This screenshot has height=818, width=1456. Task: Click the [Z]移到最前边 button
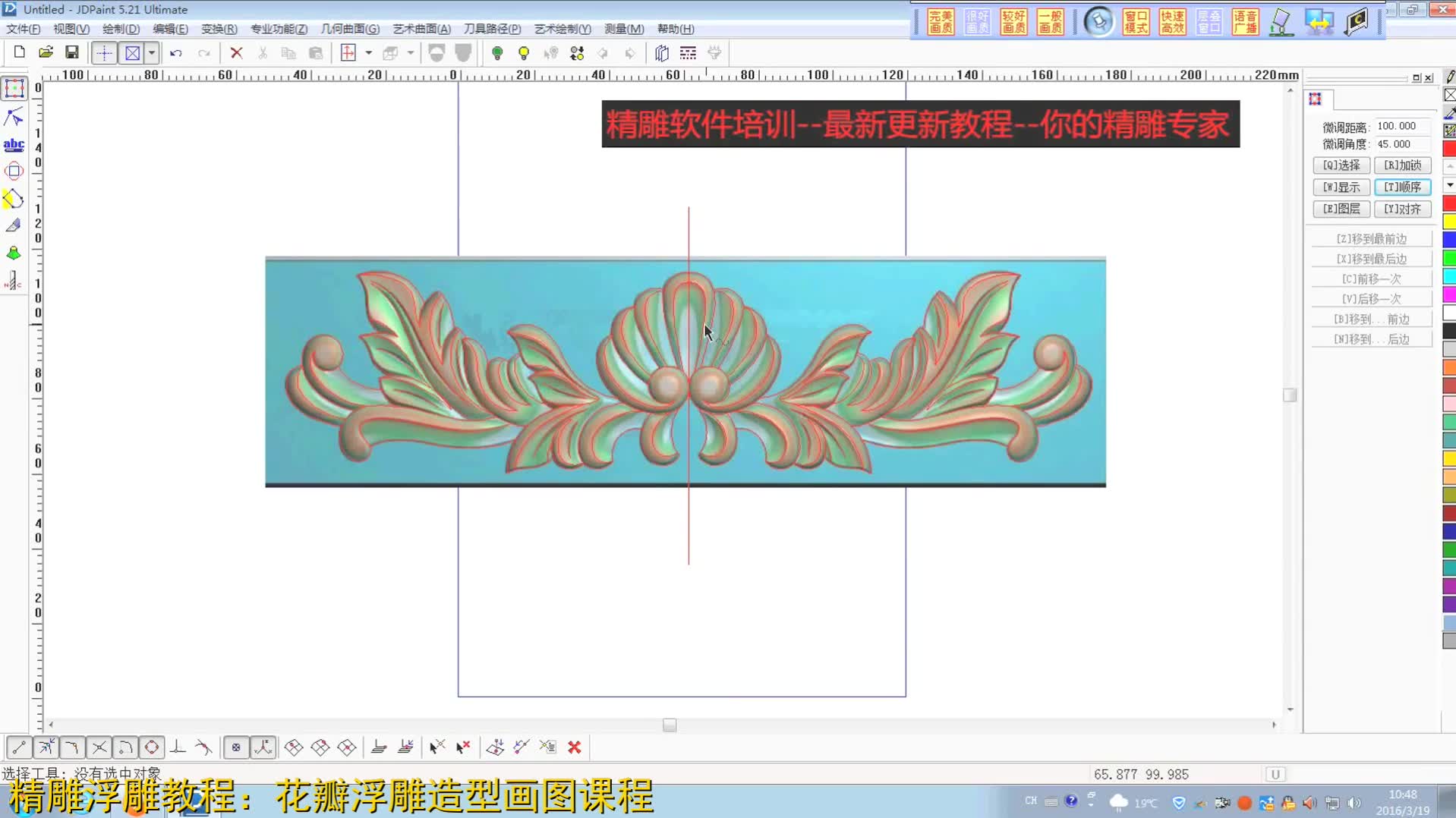(1371, 238)
